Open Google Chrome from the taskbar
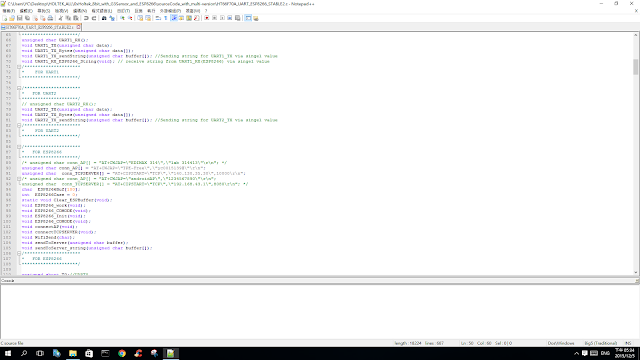Image resolution: width=640 pixels, height=360 pixels. point(122,353)
